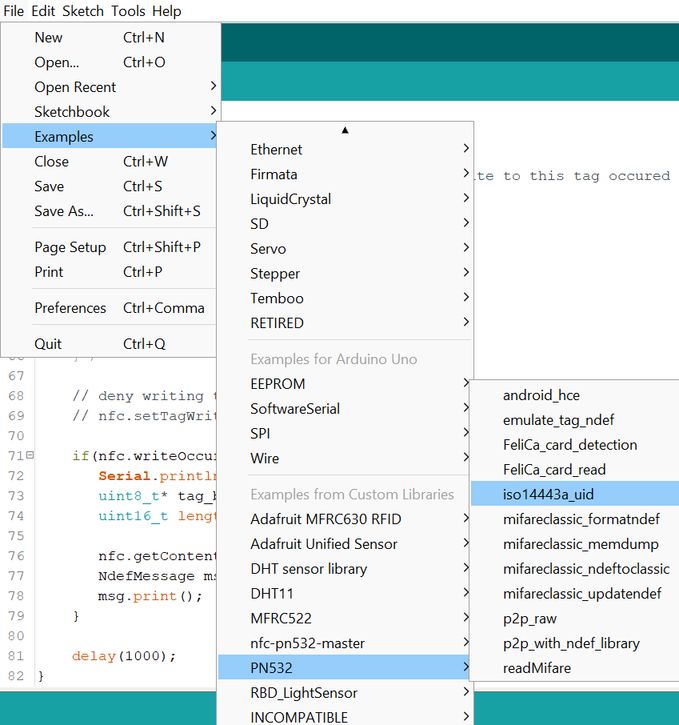
Task: Click Save in the File menu
Action: [x=110, y=186]
